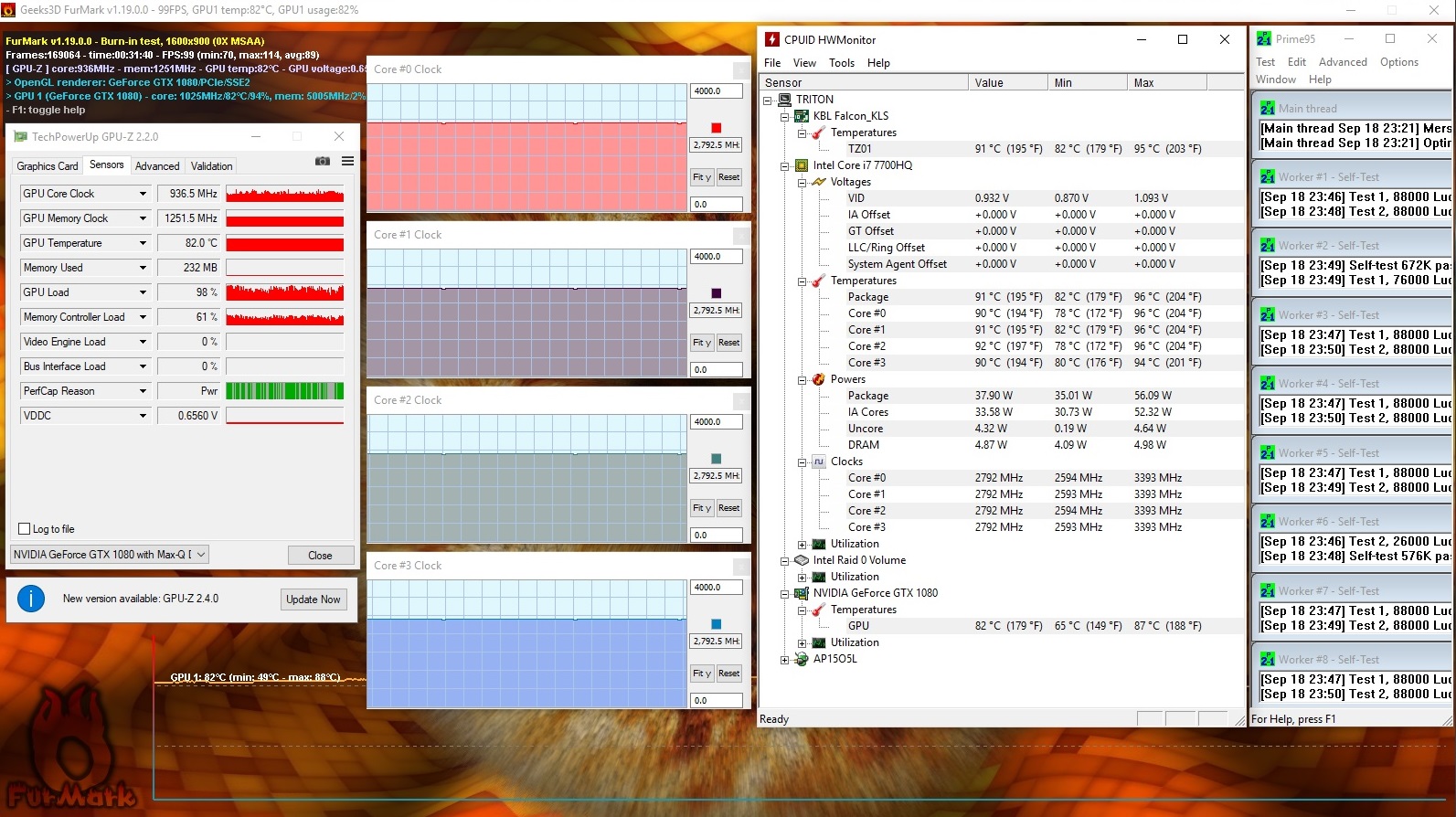Open the GPU-Z hamburger menu
The width and height of the screenshot is (1456, 817).
pyautogui.click(x=347, y=161)
